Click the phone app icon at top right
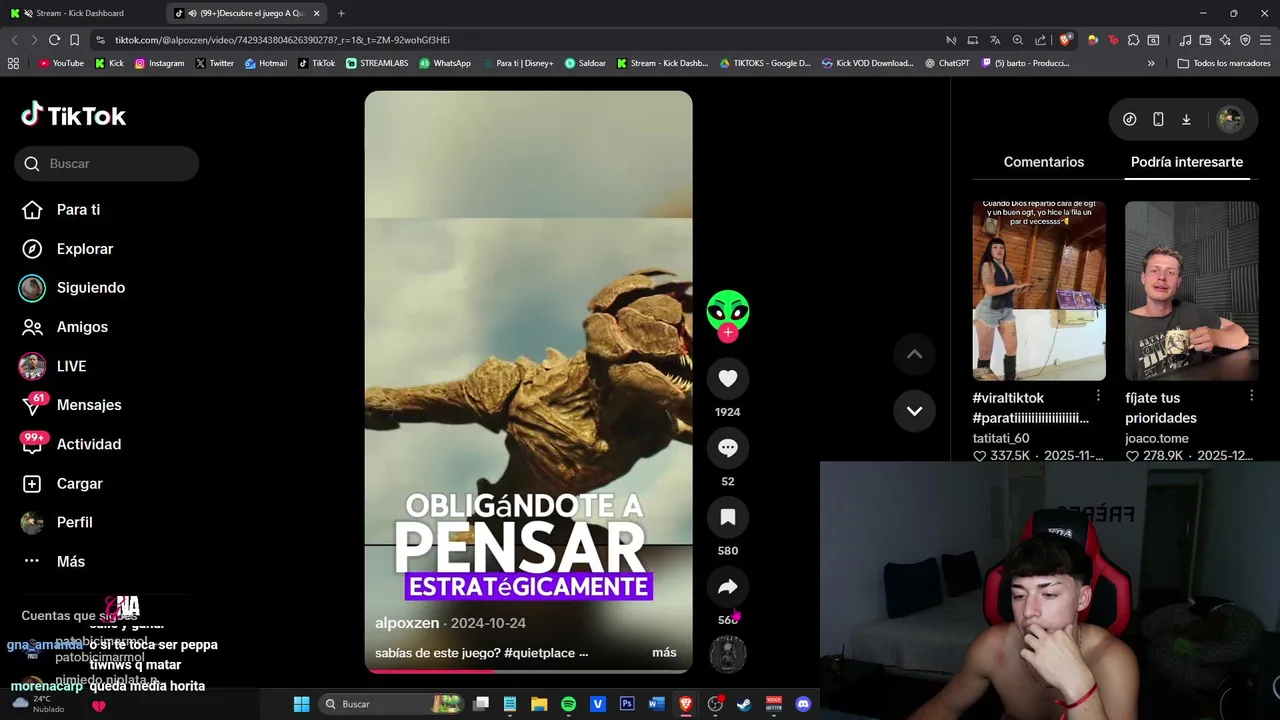 1158,119
